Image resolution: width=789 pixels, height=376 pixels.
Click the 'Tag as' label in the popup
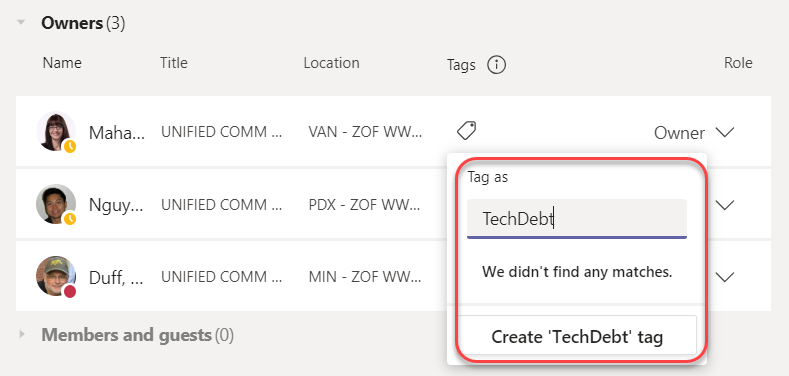point(488,177)
